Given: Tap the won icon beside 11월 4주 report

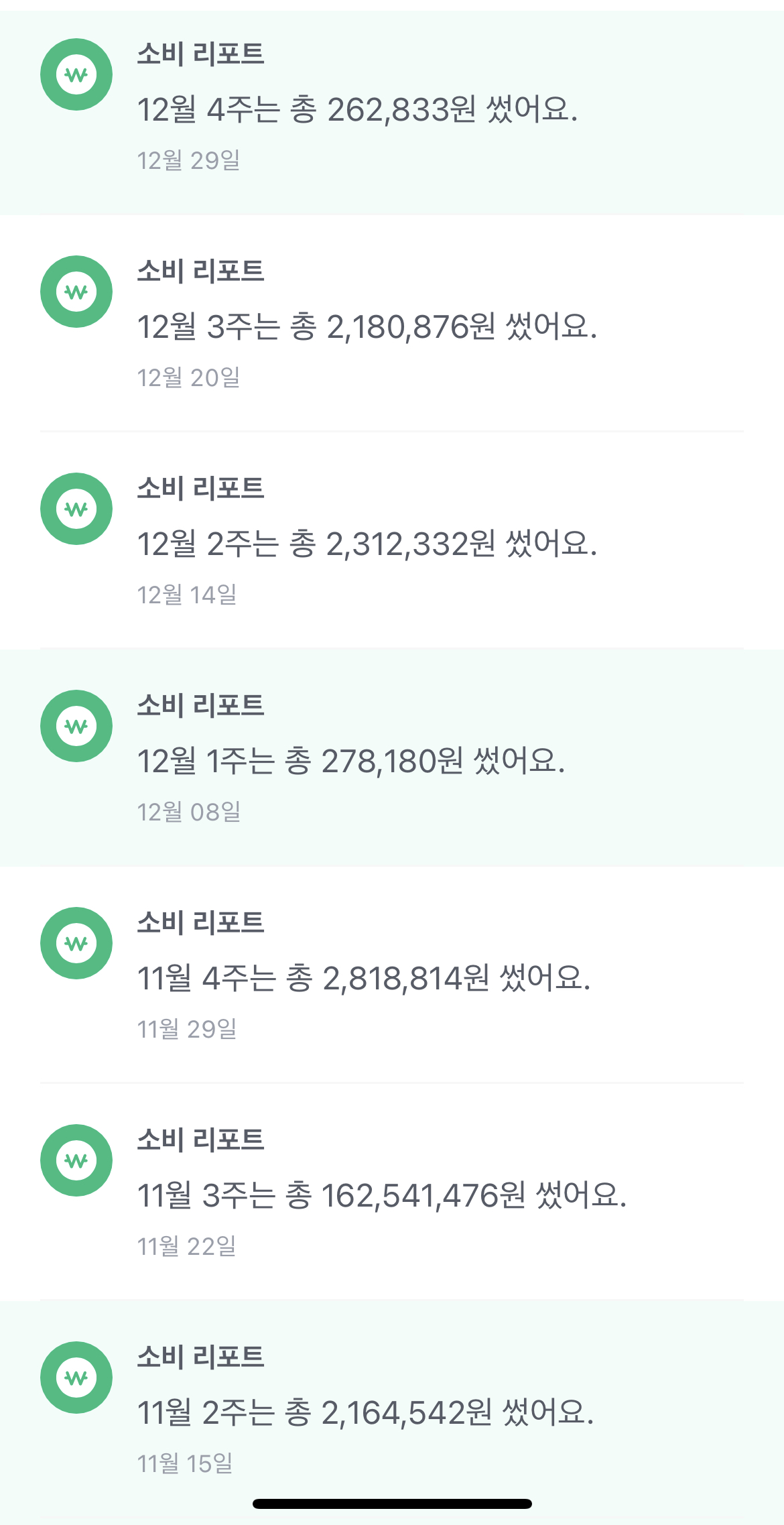Looking at the screenshot, I should pos(76,943).
